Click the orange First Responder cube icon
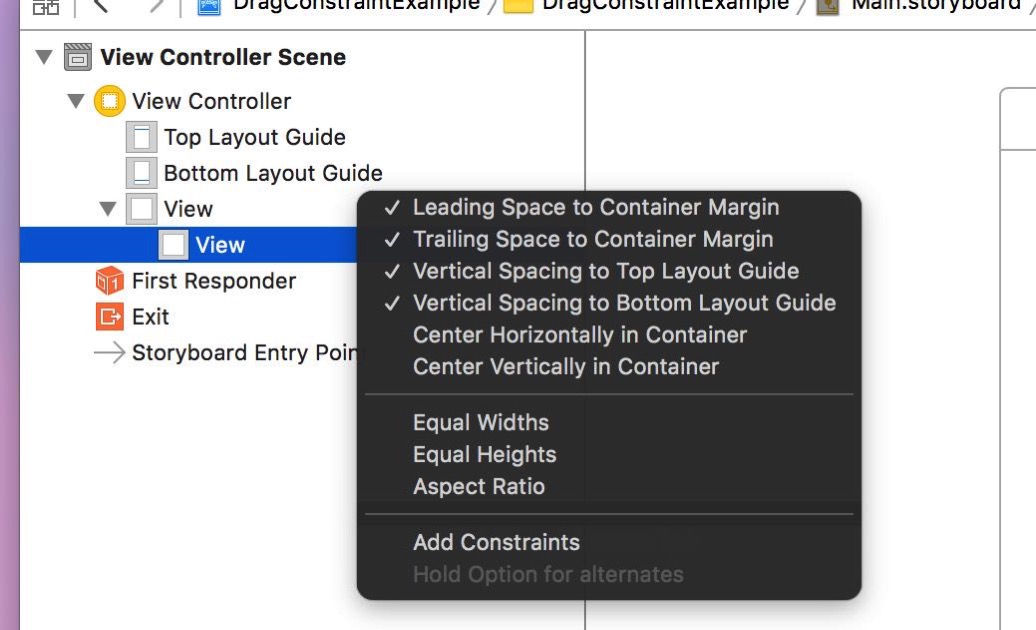 pyautogui.click(x=110, y=281)
